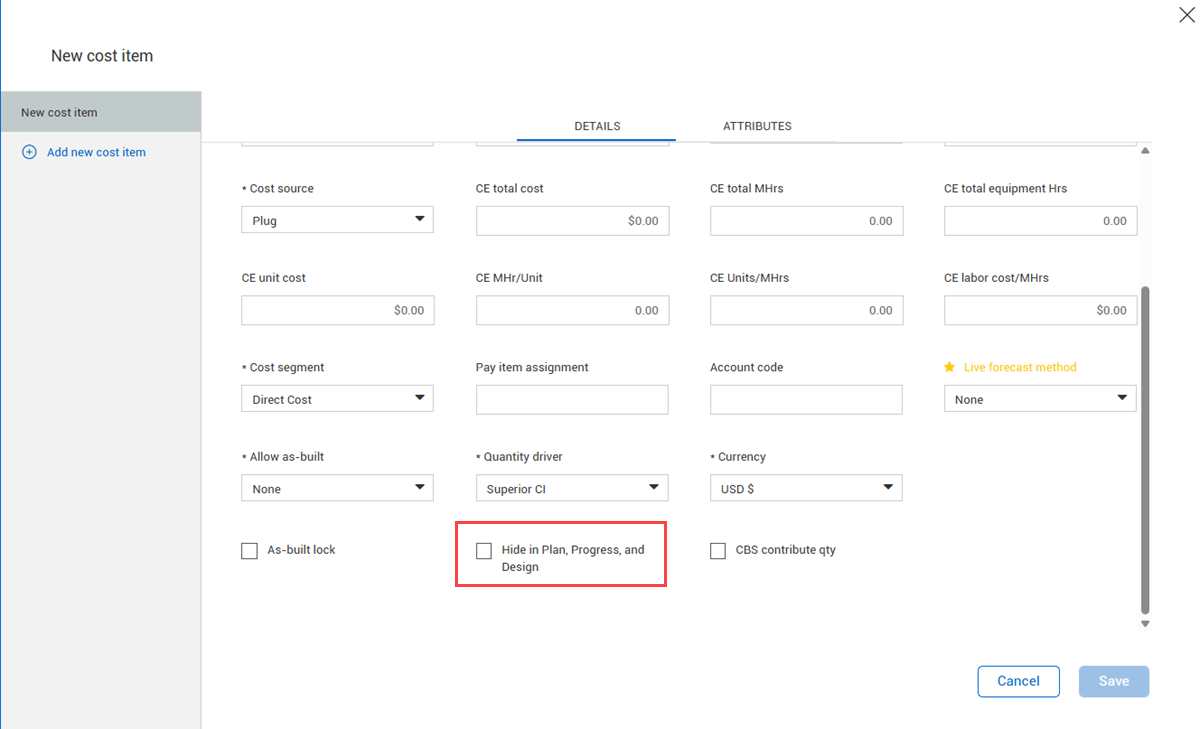Viewport: 1200px width, 729px height.
Task: Enable the As-built lock checkbox
Action: pos(250,550)
